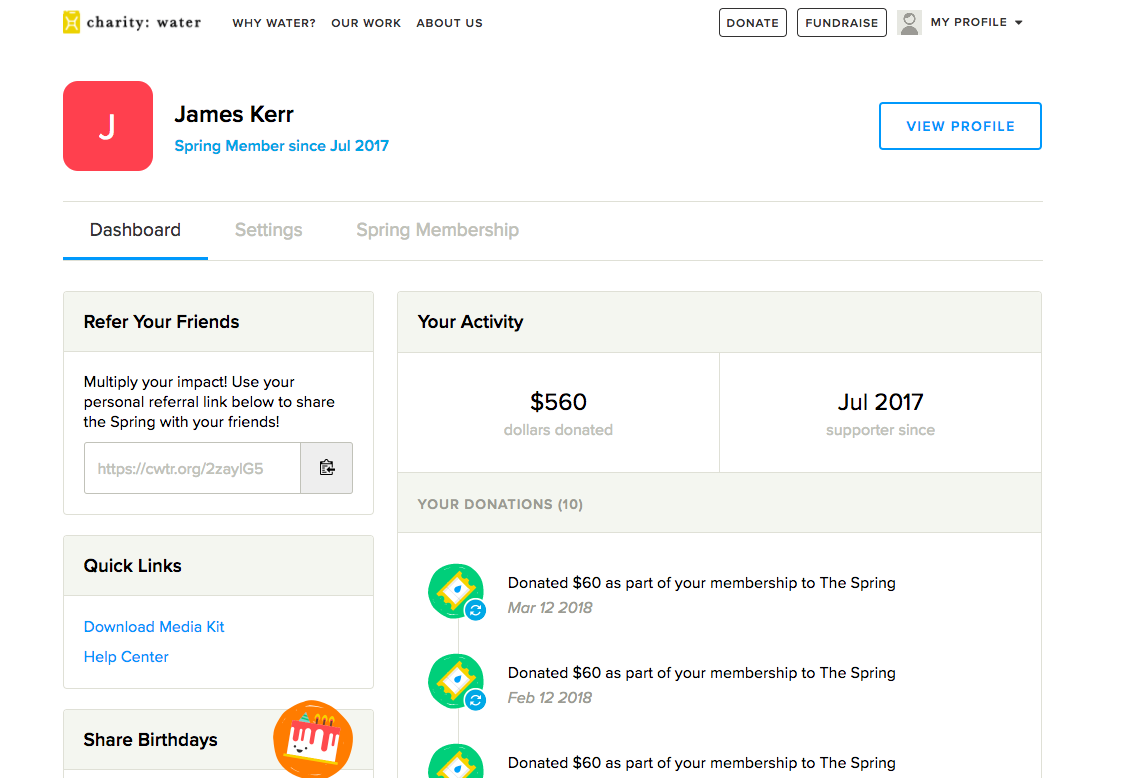Click the user avatar icon beside My Profile
Screen dimensions: 1138x778
[909, 22]
